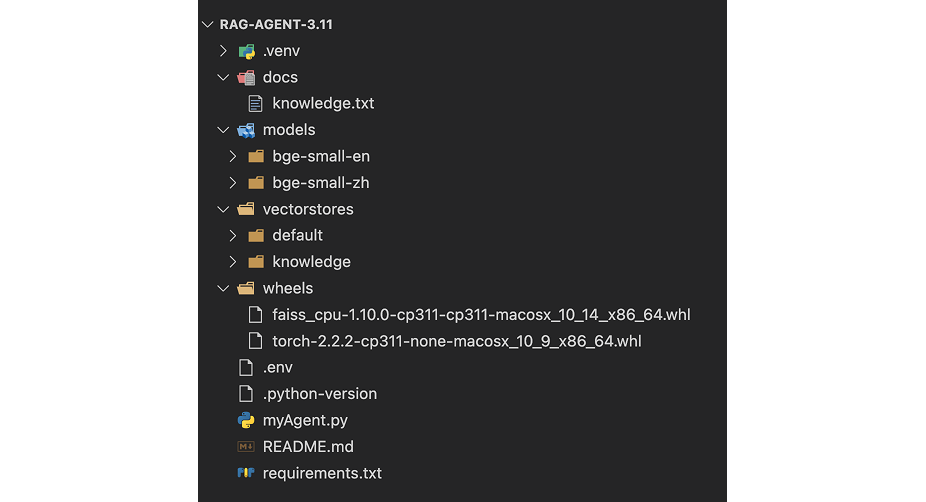Screen dimensions: 926x502
Task: Click the bge-small-en folder icon
Action: point(256,157)
